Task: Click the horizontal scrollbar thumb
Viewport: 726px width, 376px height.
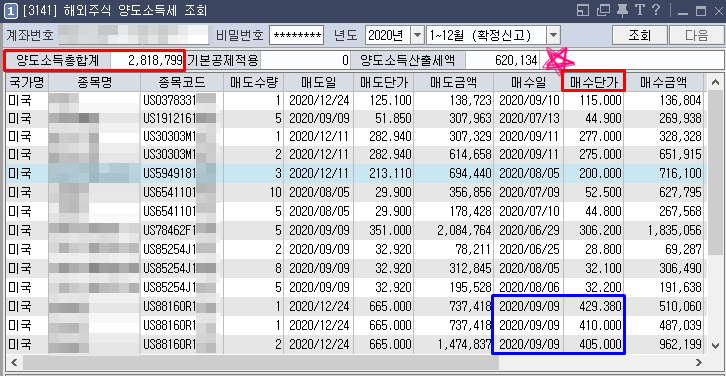Action: point(260,362)
